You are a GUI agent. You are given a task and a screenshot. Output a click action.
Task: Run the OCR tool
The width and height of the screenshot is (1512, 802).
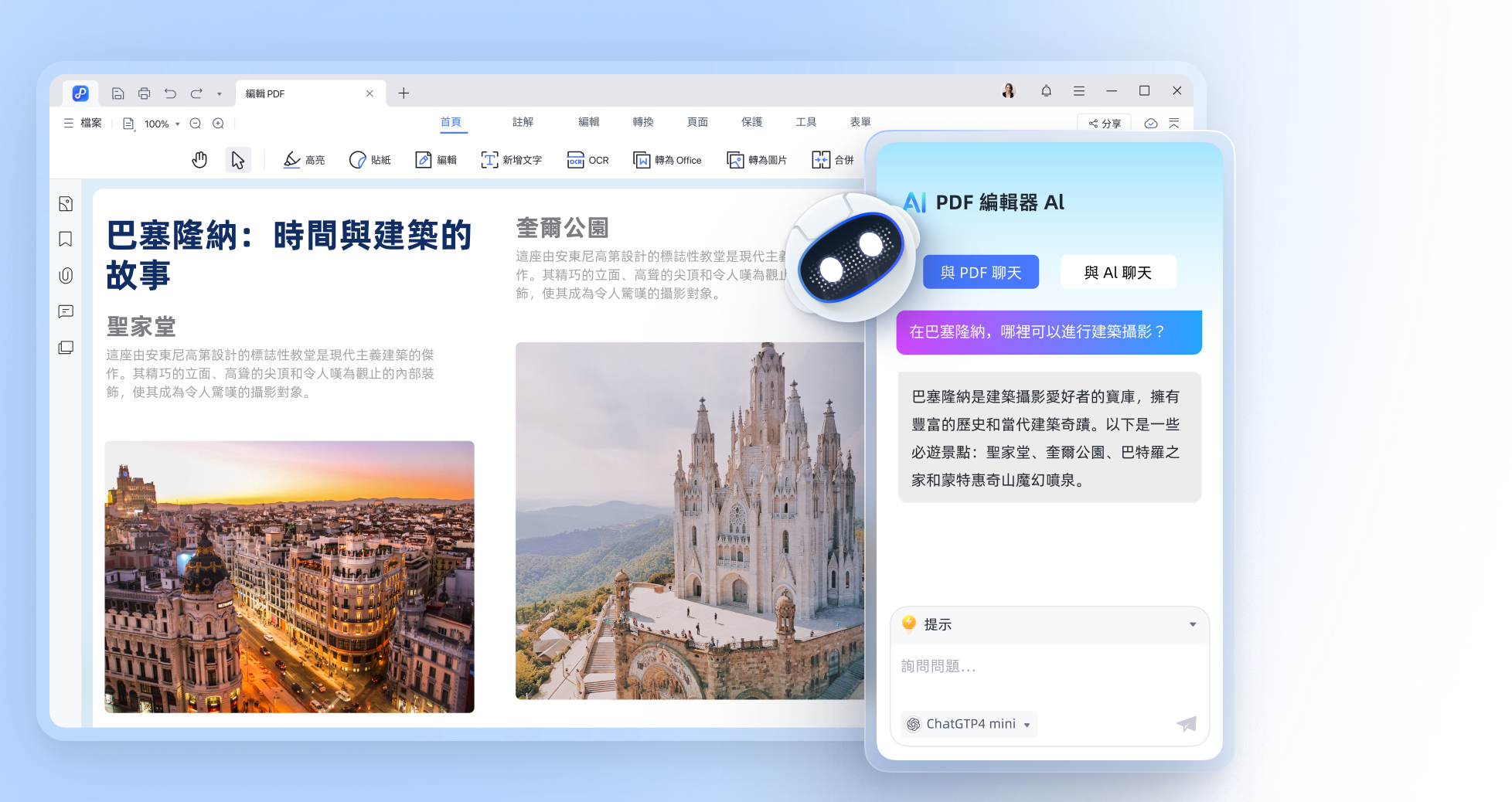(587, 160)
